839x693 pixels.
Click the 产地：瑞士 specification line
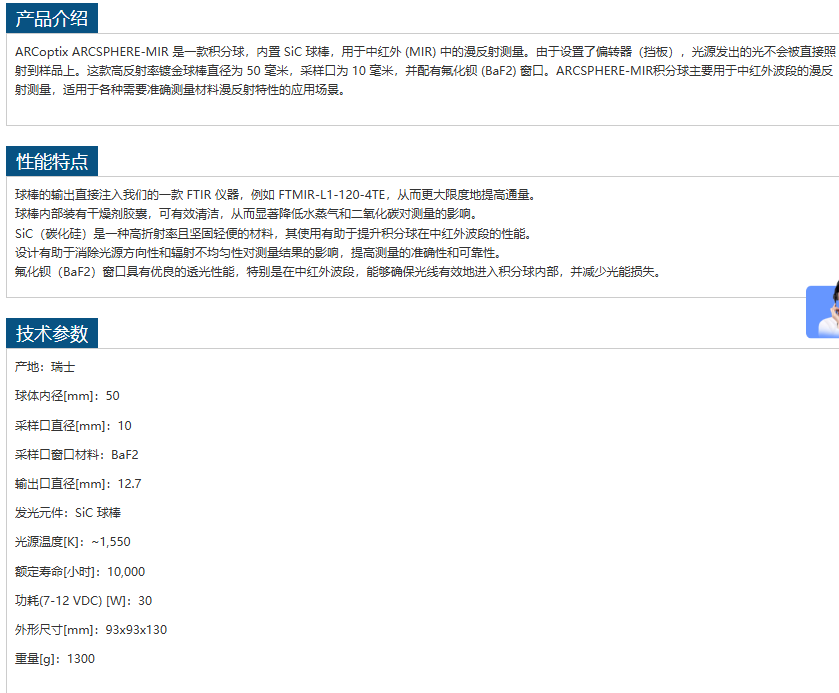pos(45,367)
